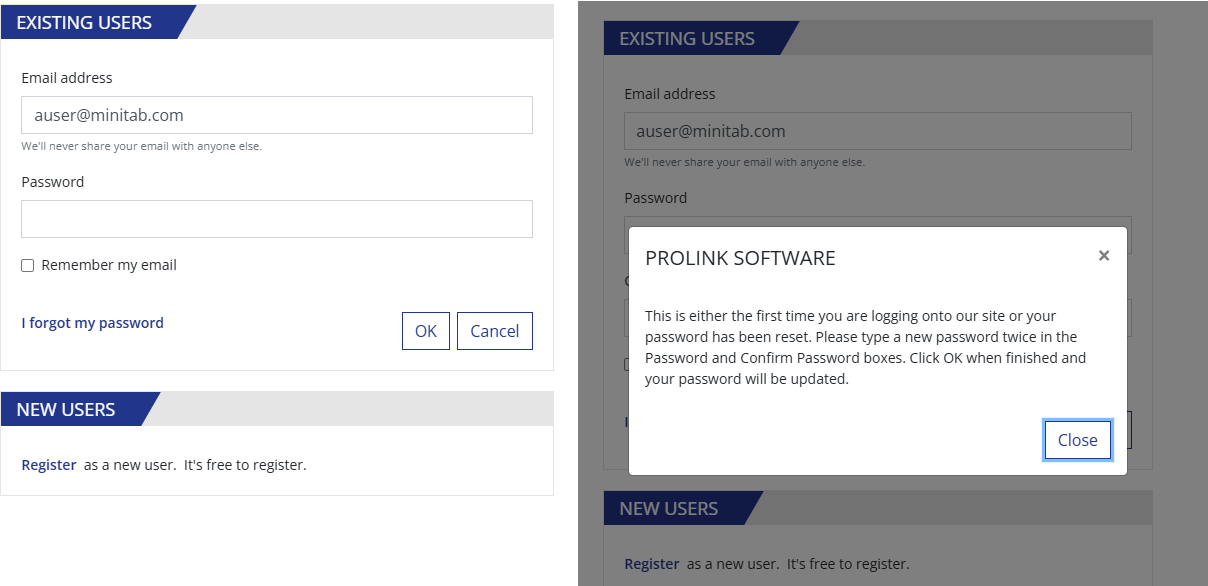Follow the Register link in the undimmed form
Image resolution: width=1208 pixels, height=586 pixels.
click(x=49, y=465)
